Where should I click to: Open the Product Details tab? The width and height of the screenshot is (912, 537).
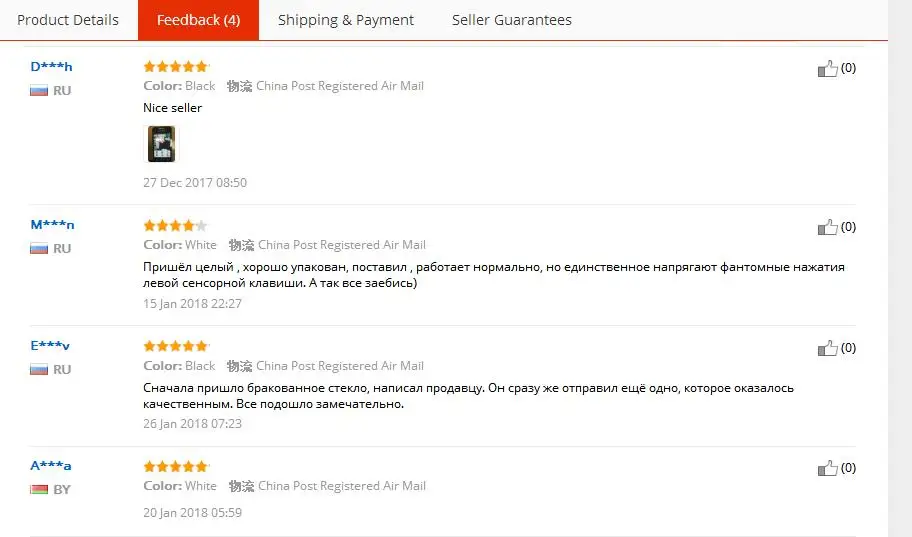(68, 20)
